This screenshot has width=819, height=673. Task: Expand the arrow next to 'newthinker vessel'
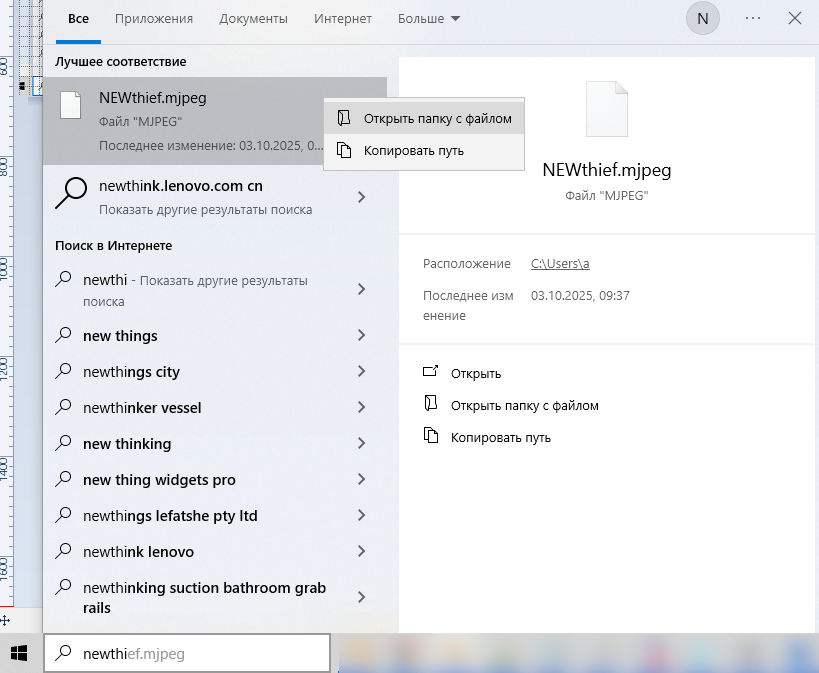click(361, 408)
